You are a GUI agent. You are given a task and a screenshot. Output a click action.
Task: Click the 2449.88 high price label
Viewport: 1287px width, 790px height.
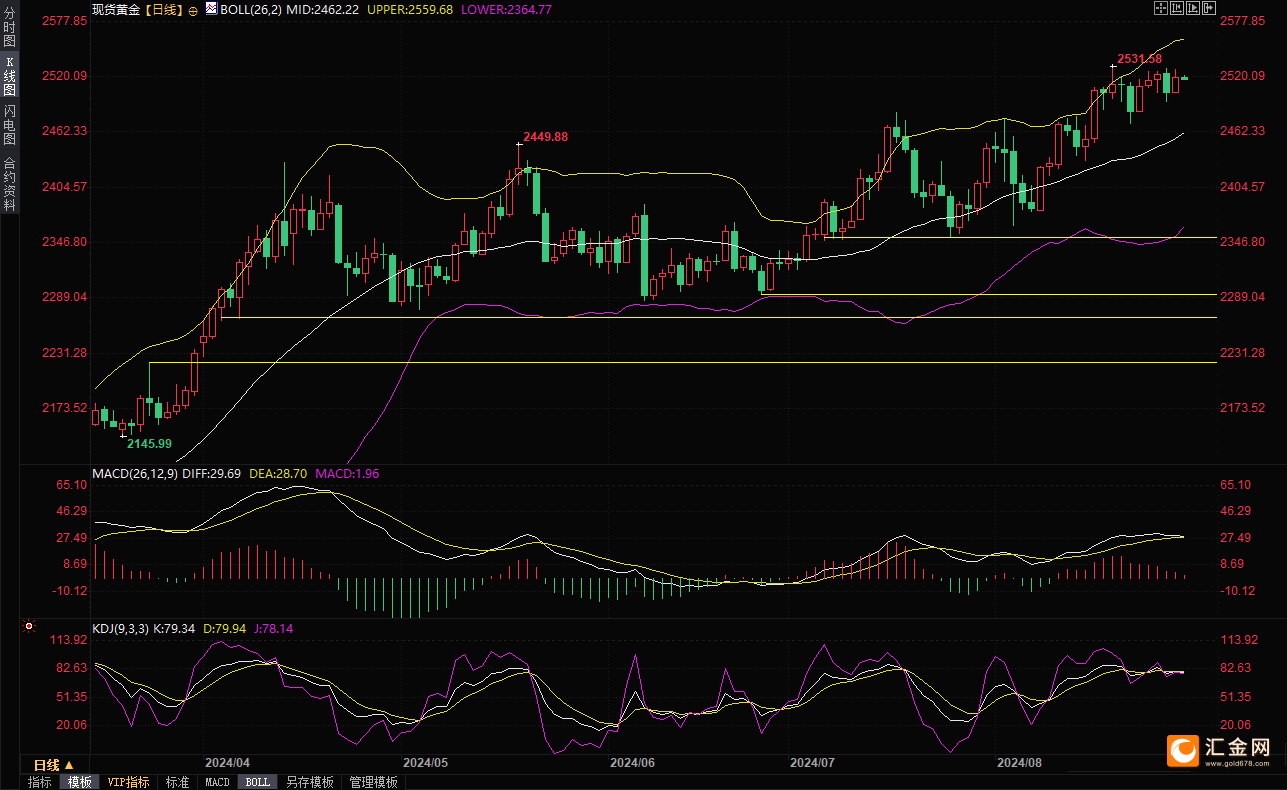(x=546, y=136)
